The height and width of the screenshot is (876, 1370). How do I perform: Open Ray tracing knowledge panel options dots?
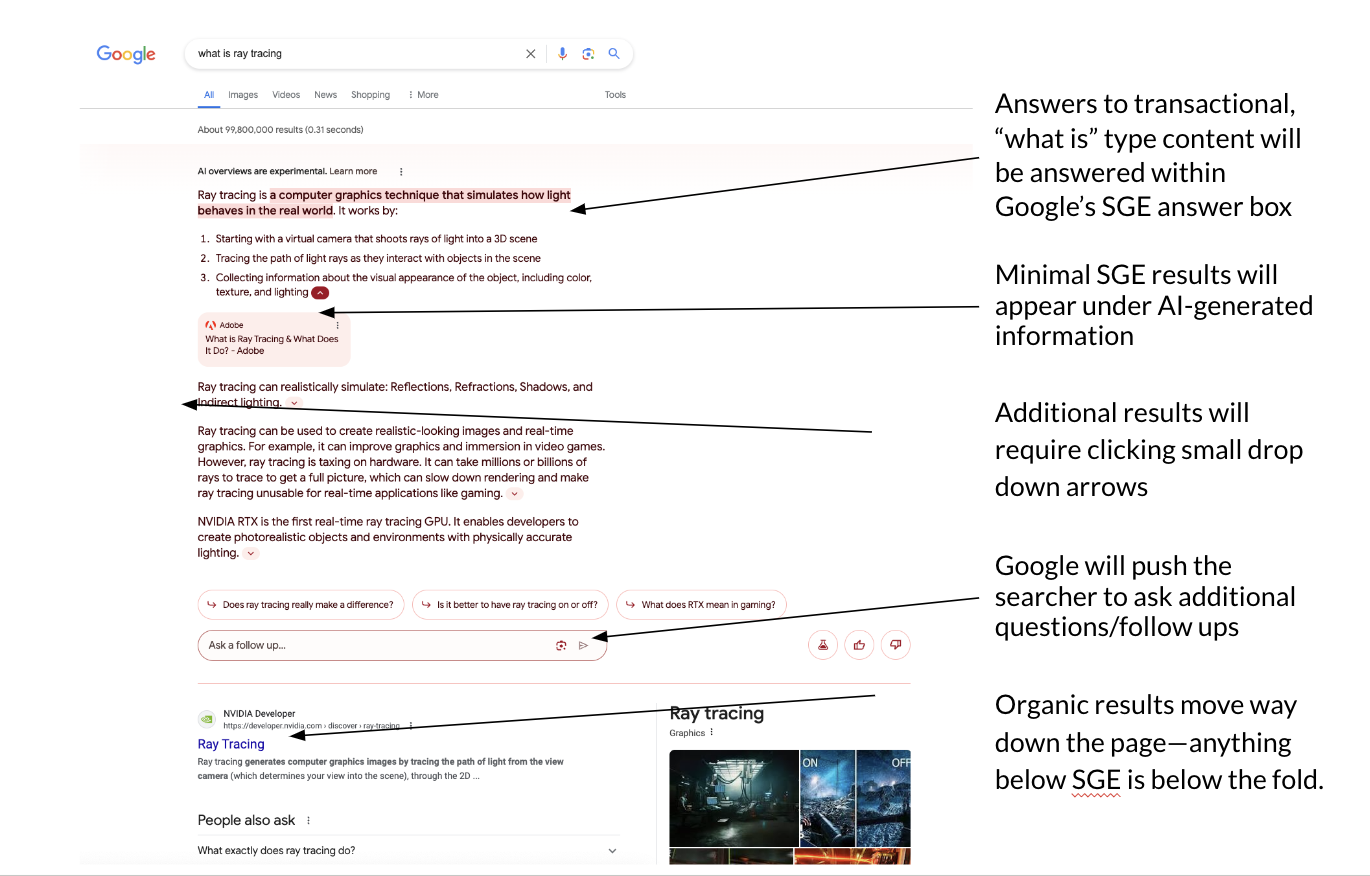[x=712, y=733]
